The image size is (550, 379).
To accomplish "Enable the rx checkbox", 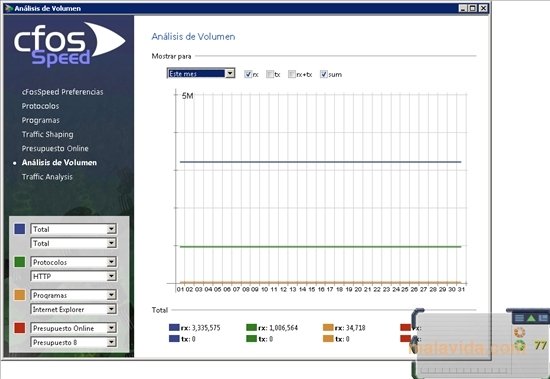I will pyautogui.click(x=248, y=74).
